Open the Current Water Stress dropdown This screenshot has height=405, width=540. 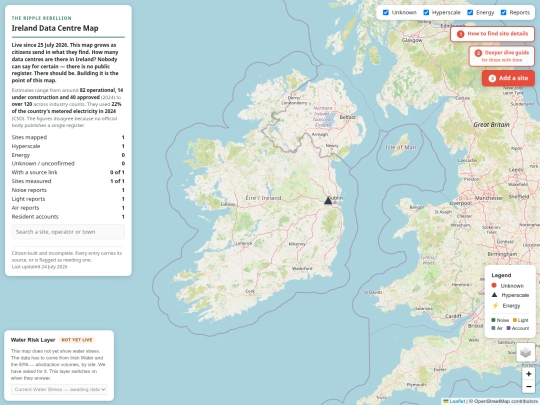[59, 389]
